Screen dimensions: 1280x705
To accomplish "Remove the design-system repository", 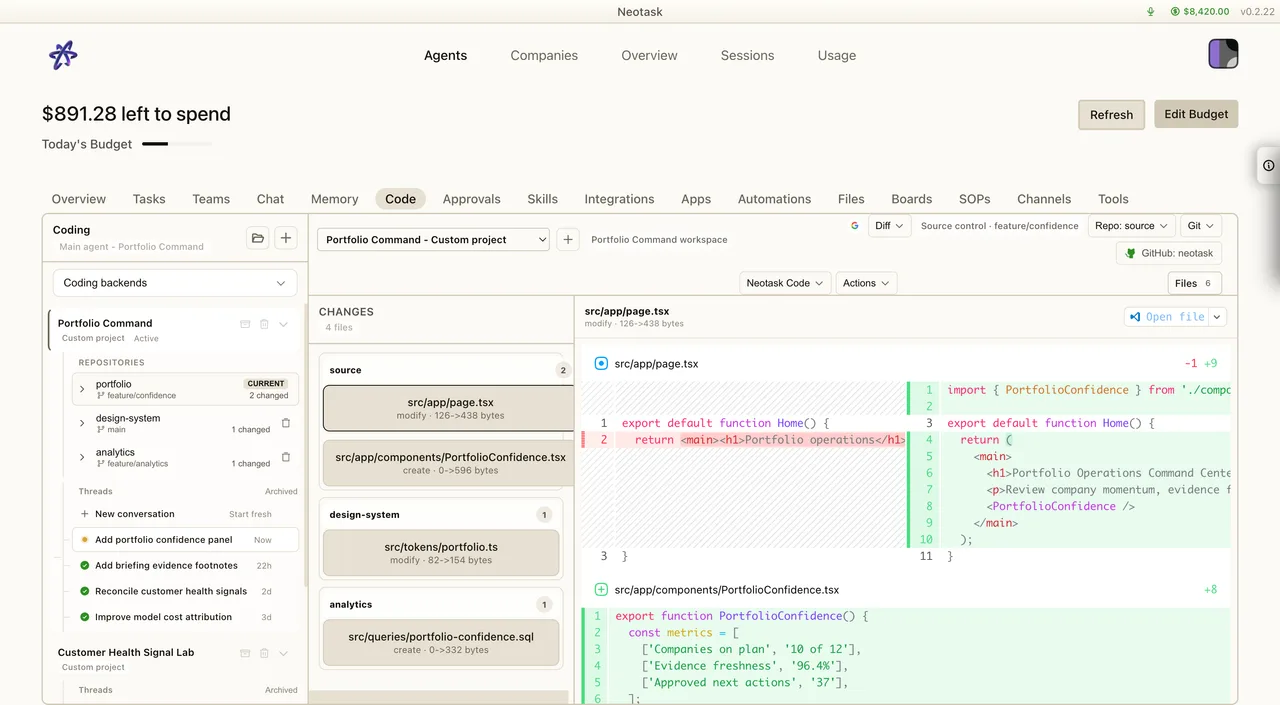I will [x=286, y=423].
